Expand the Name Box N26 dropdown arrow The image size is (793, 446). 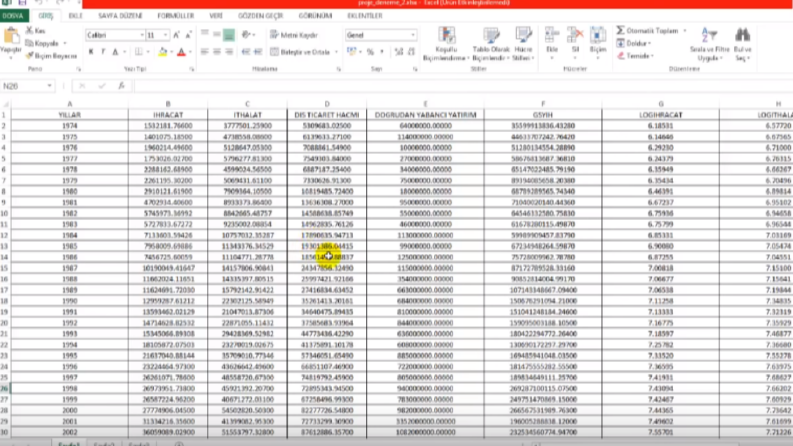[50, 86]
